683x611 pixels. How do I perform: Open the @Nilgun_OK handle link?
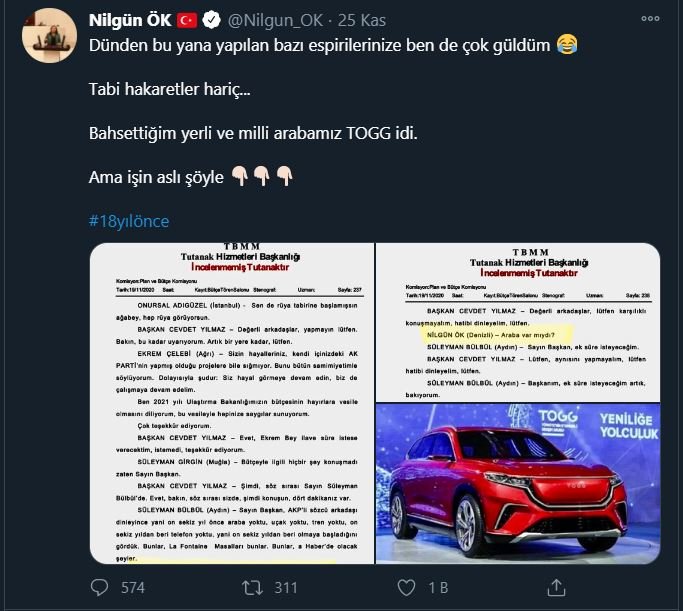point(275,20)
